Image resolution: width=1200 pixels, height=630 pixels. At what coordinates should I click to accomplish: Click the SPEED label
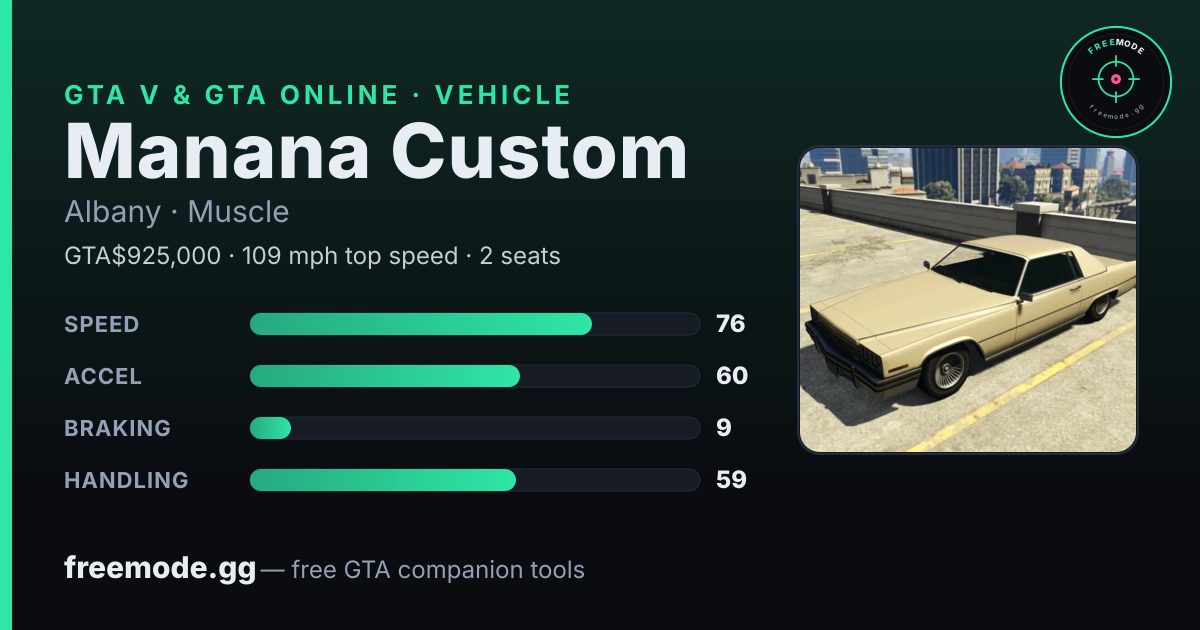[x=102, y=324]
